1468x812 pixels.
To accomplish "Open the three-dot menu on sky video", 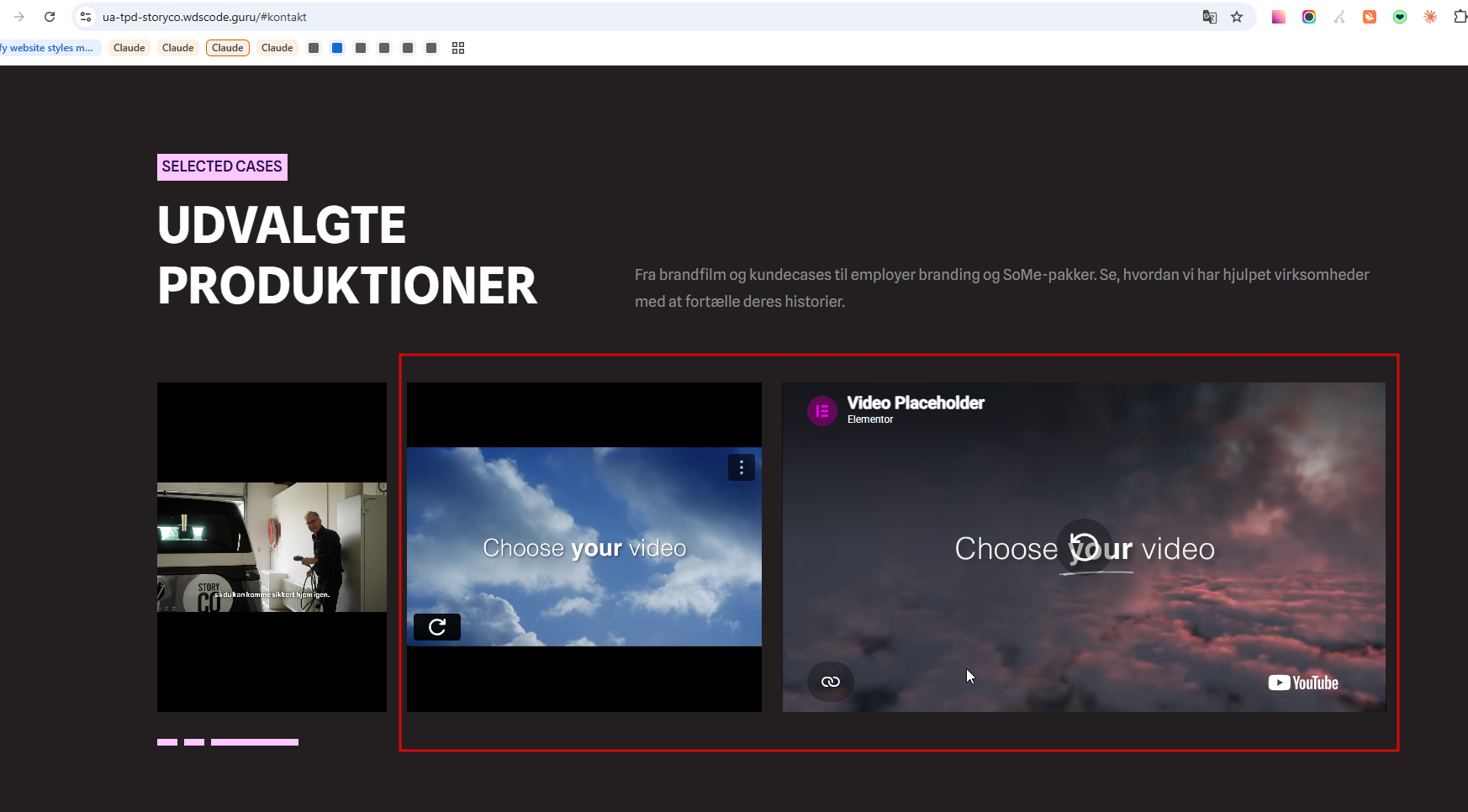I will click(741, 467).
